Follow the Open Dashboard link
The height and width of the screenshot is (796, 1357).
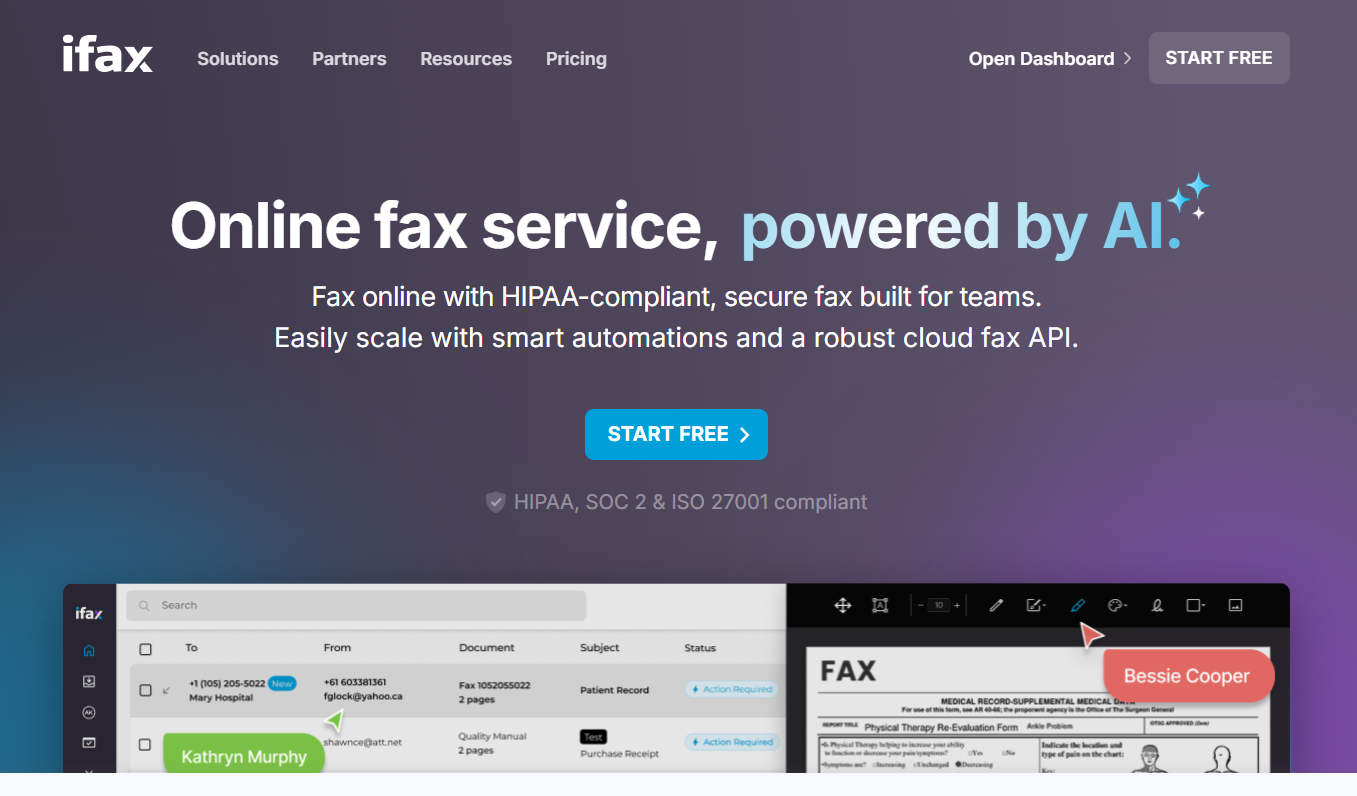point(1050,59)
